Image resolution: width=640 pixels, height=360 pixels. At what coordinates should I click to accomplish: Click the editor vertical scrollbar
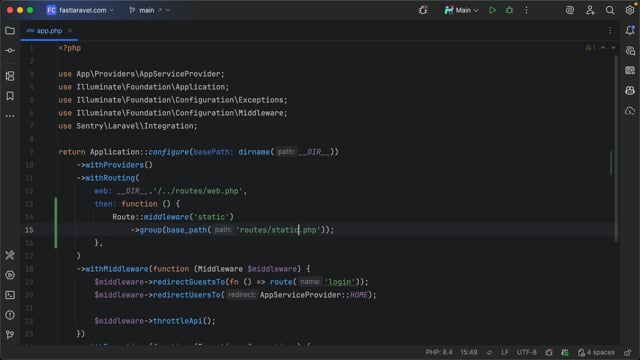click(x=616, y=149)
